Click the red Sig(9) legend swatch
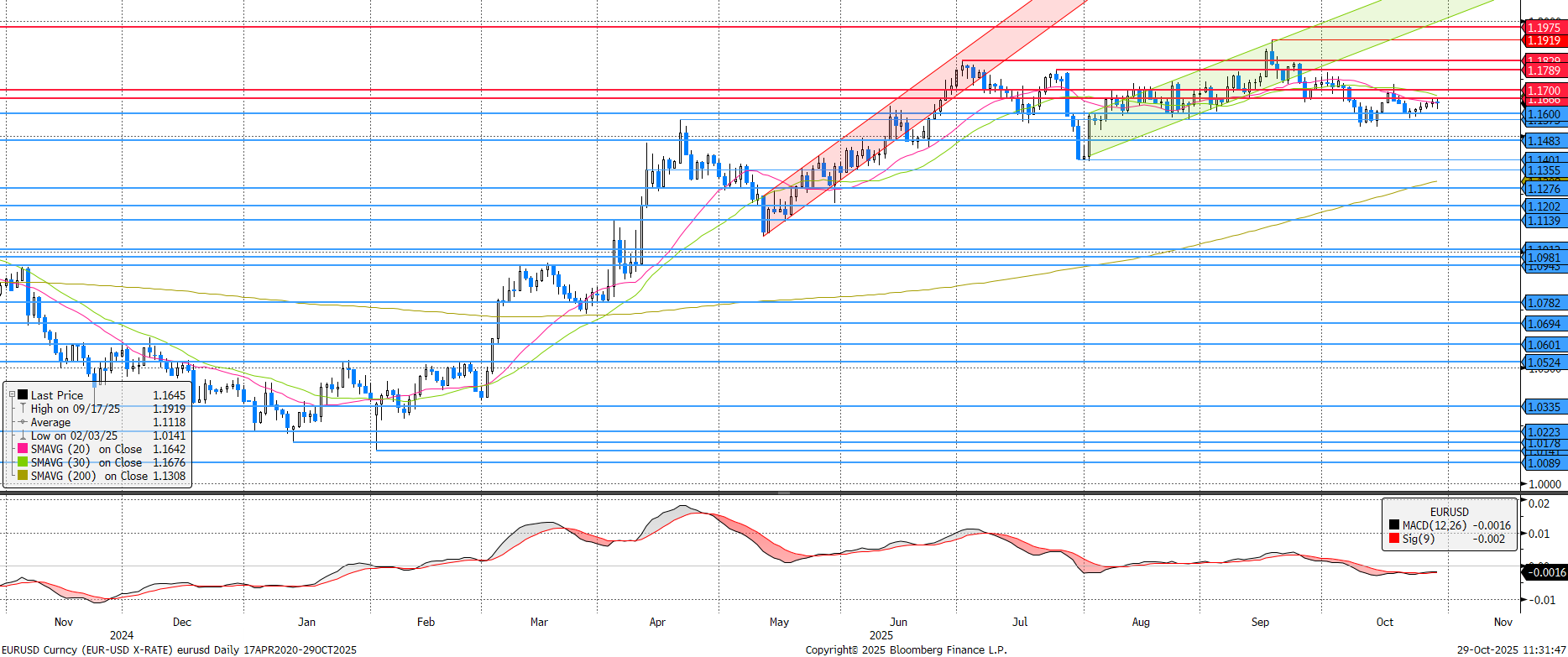 pos(1394,539)
